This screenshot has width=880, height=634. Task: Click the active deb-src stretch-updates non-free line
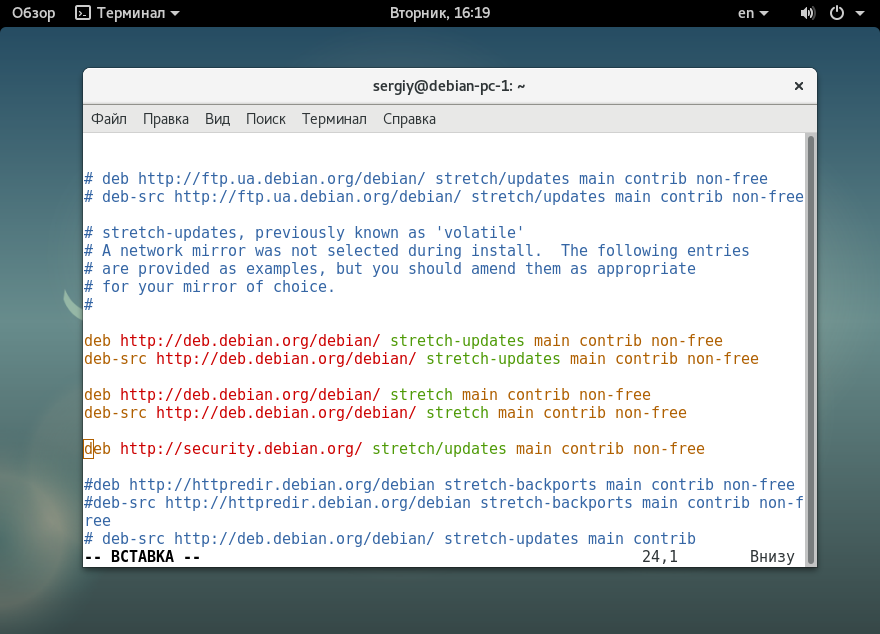[421, 359]
